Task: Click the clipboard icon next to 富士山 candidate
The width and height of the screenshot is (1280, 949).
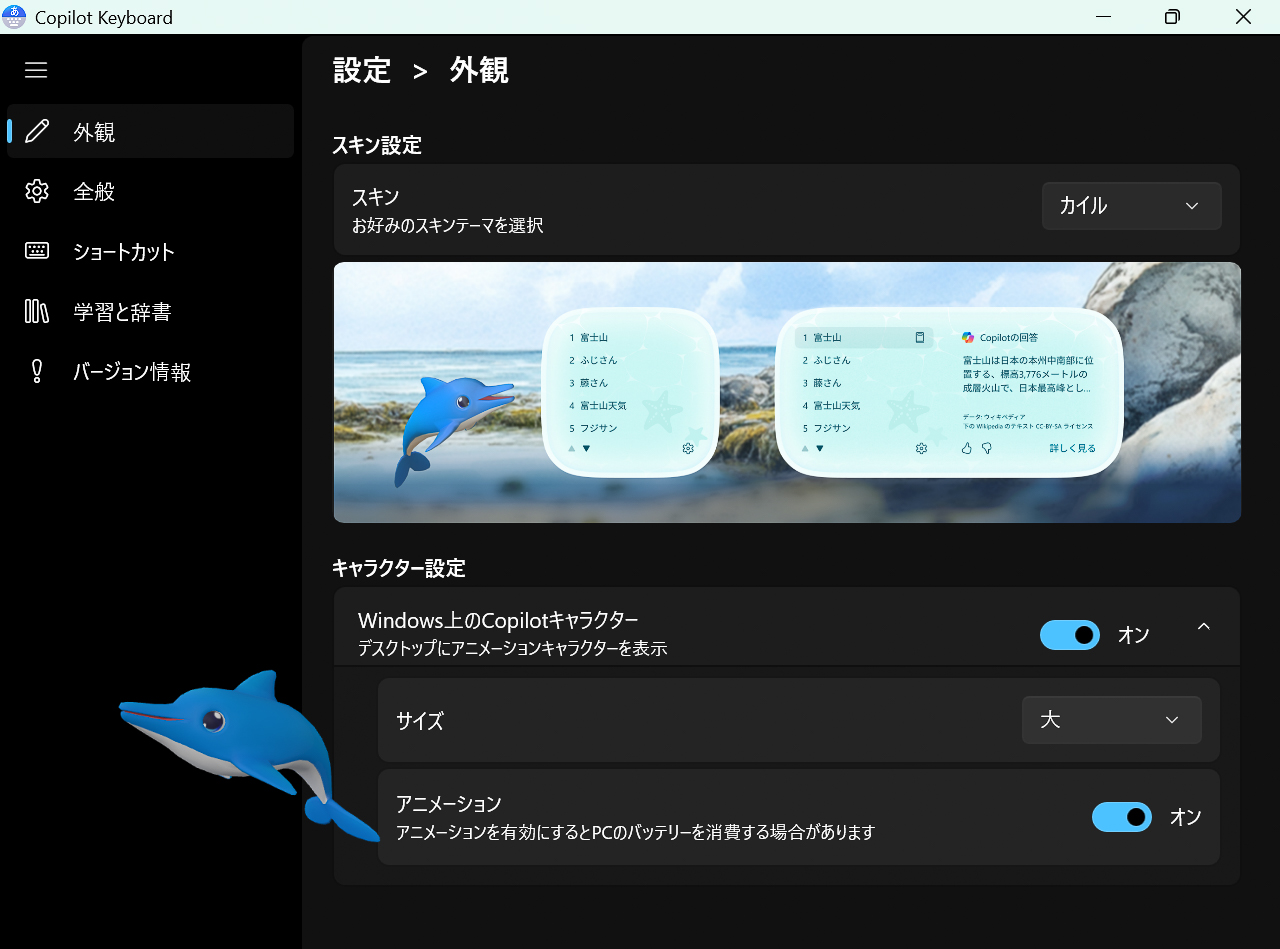Action: [919, 337]
